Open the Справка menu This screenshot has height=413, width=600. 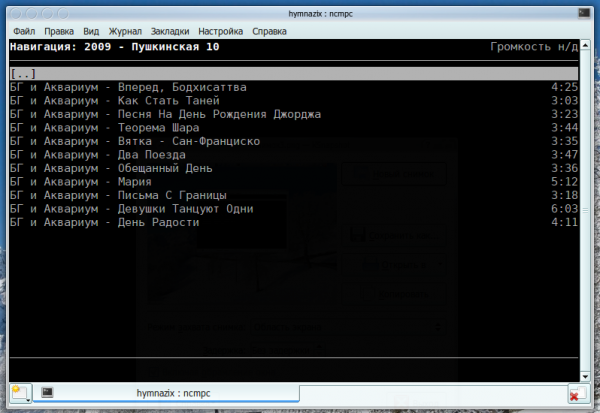(269, 31)
